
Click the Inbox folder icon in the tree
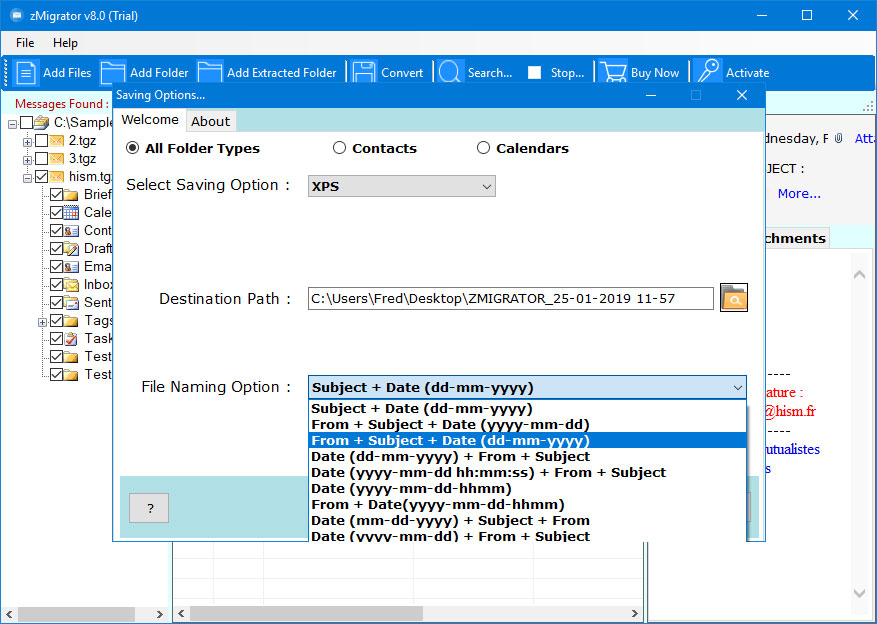click(x=71, y=285)
